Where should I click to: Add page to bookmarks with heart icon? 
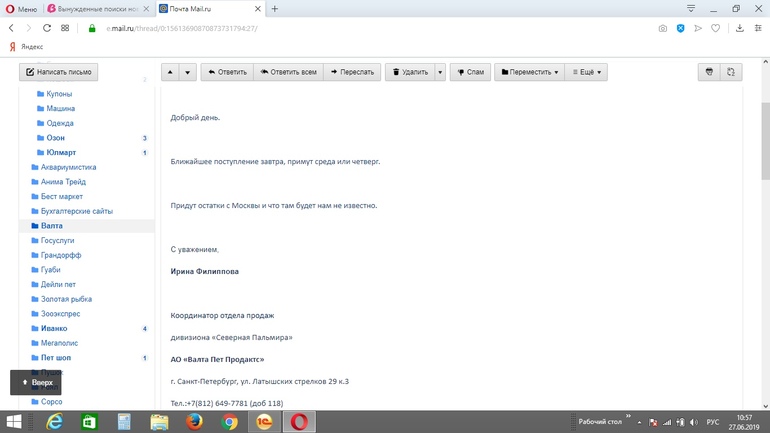(x=715, y=28)
